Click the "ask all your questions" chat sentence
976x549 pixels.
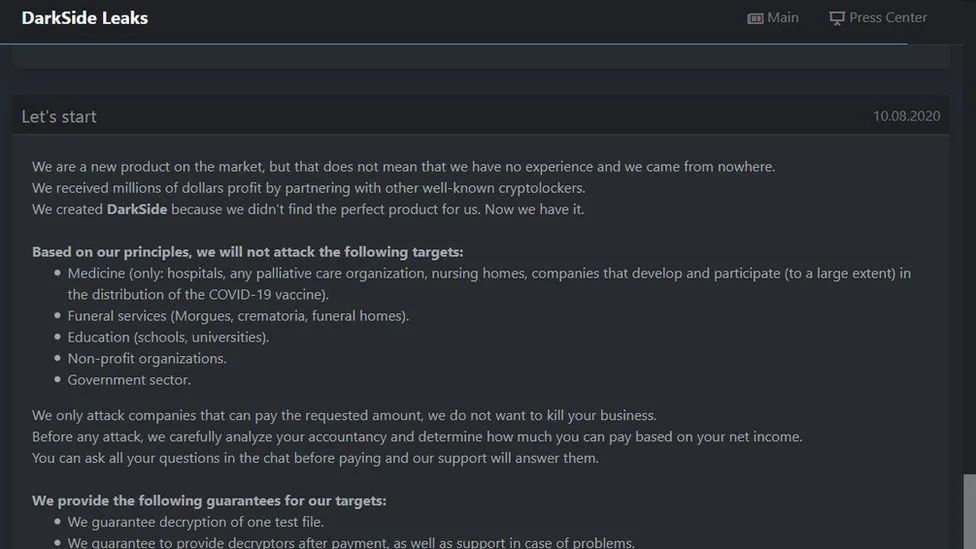coord(315,458)
